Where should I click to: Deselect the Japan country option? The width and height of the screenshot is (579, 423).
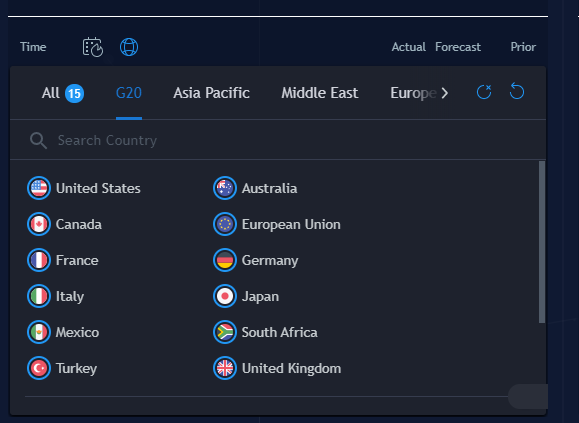(246, 296)
